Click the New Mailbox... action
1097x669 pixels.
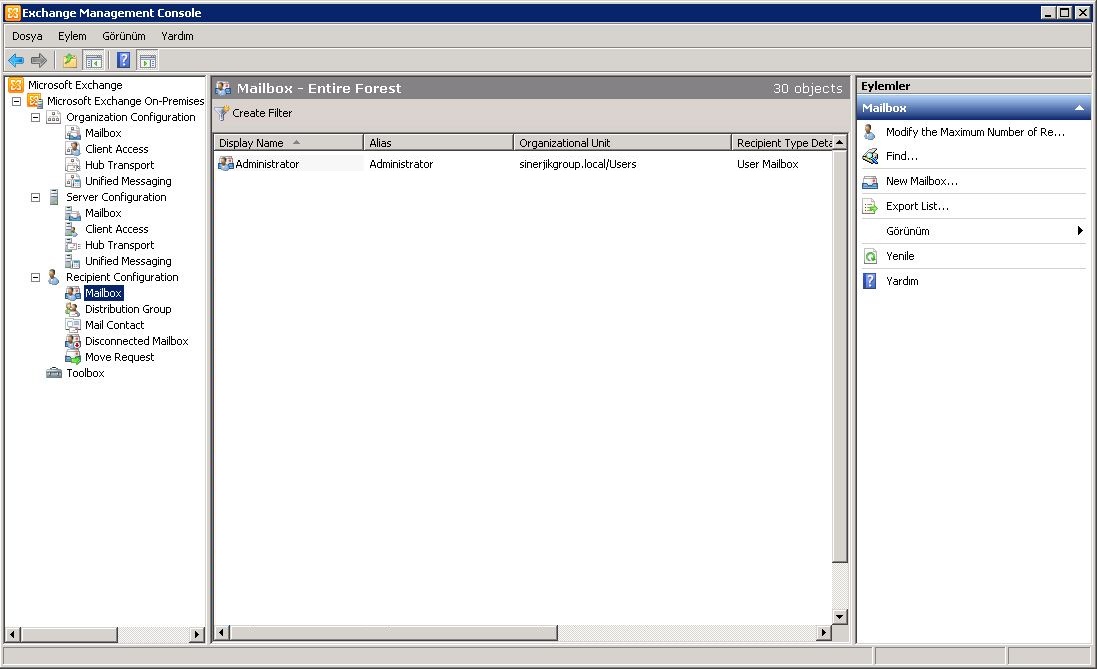(921, 181)
